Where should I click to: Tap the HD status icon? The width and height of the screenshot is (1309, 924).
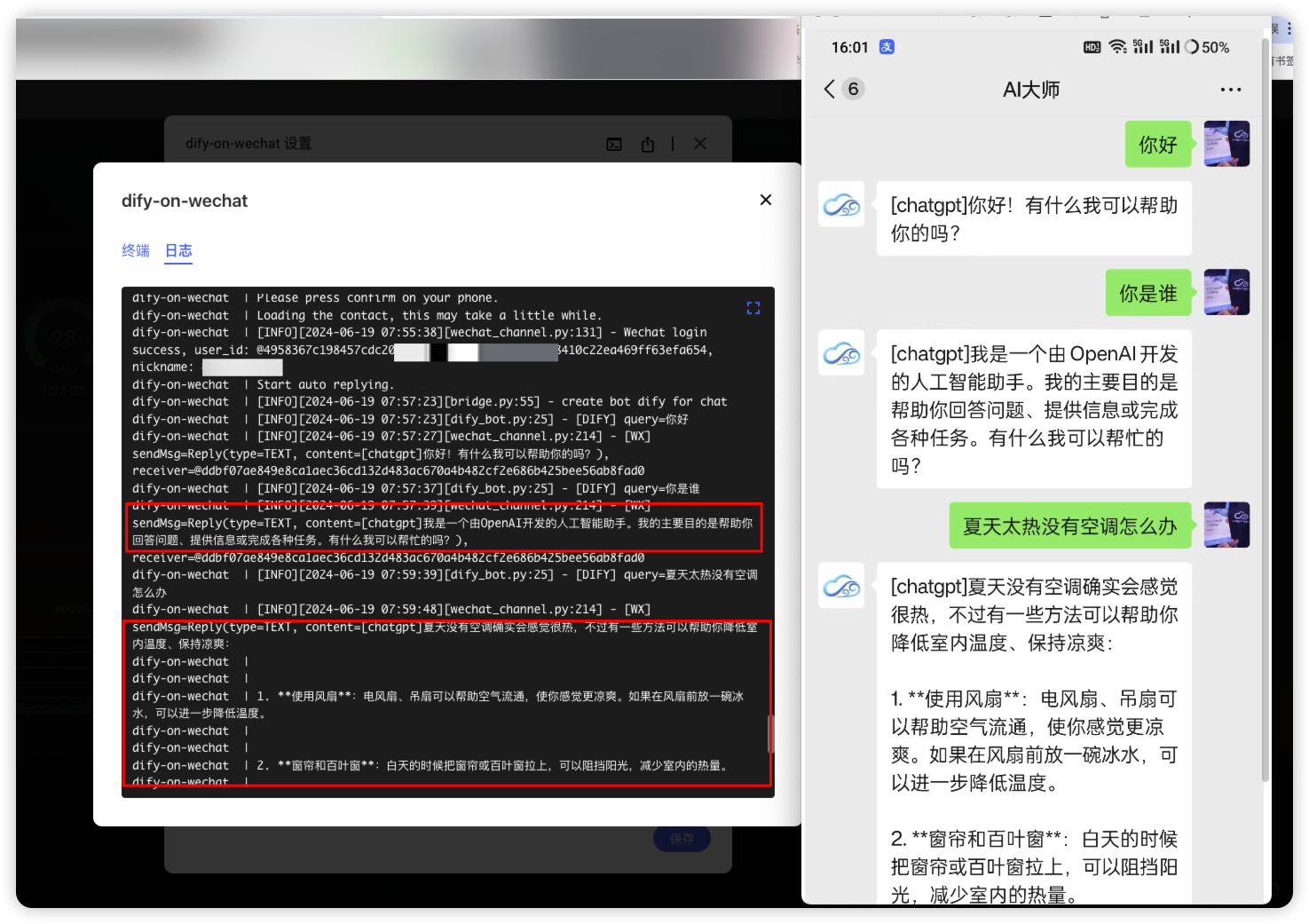pos(1092,47)
